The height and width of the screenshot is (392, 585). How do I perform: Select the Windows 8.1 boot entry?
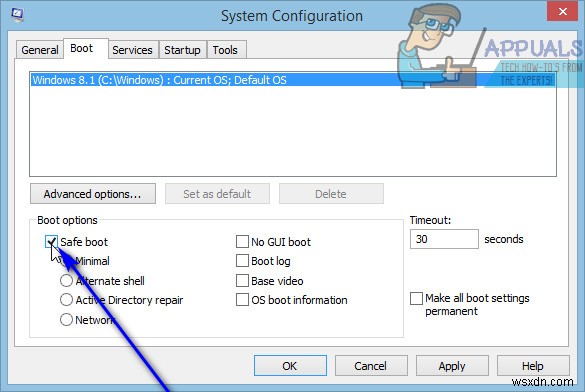(x=292, y=80)
